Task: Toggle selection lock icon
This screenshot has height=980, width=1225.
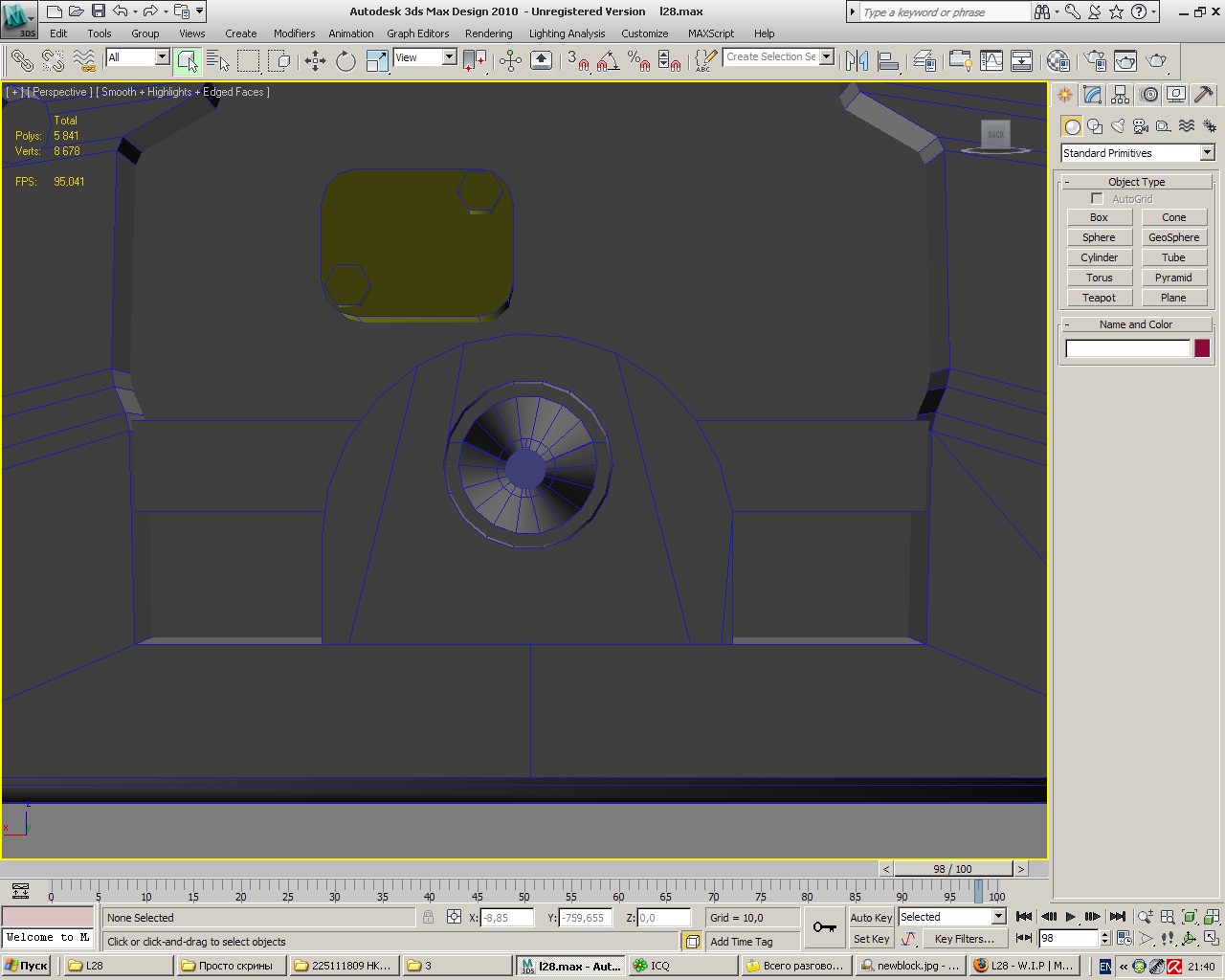Action: pyautogui.click(x=428, y=917)
